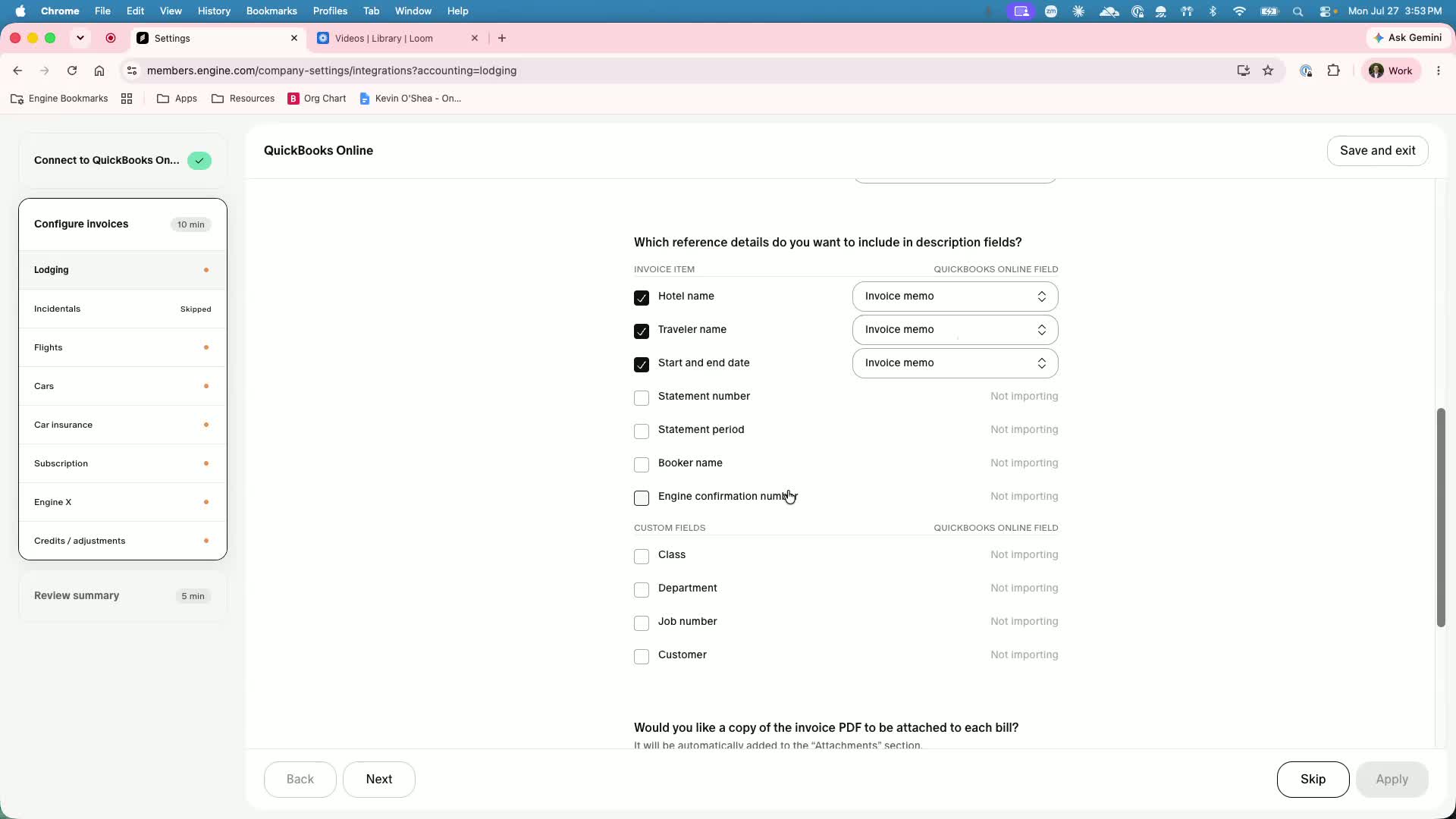The height and width of the screenshot is (819, 1456).
Task: Close the Settings tab
Action: coord(294,38)
